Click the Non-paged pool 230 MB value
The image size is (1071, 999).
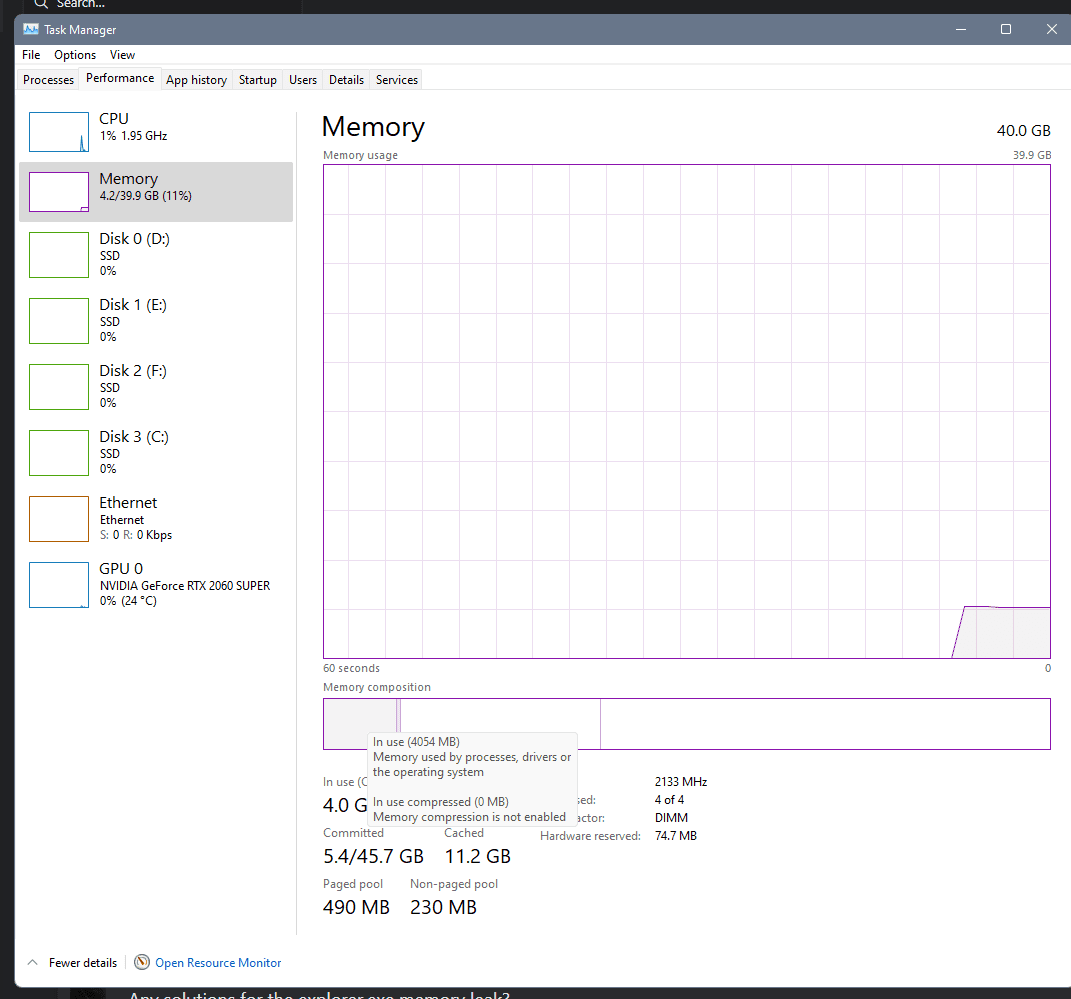[x=443, y=907]
